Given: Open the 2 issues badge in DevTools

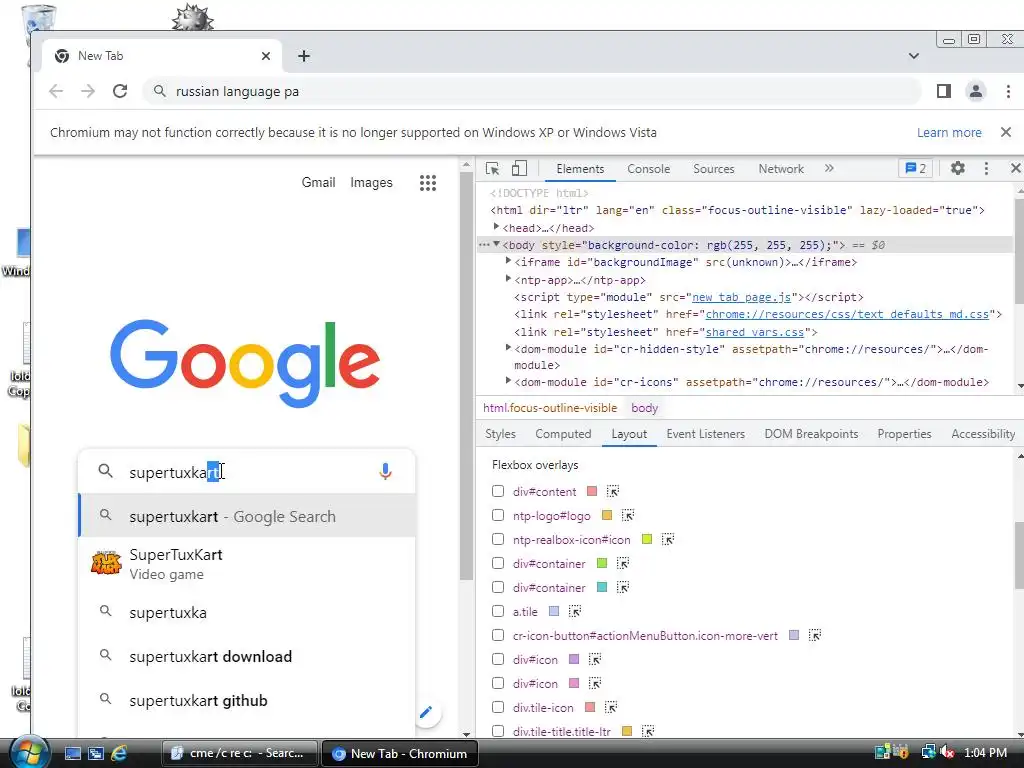Looking at the screenshot, I should [916, 168].
